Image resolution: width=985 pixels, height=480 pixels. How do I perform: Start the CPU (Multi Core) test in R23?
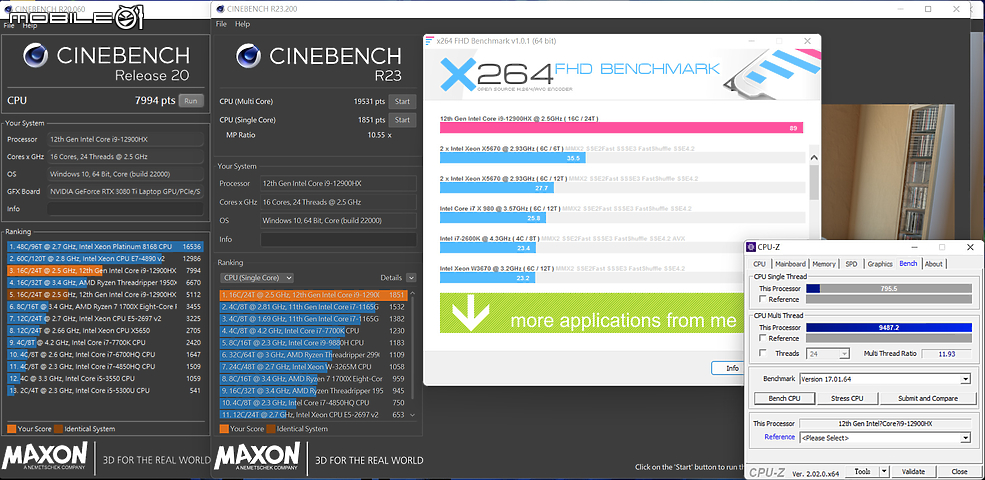tap(402, 101)
